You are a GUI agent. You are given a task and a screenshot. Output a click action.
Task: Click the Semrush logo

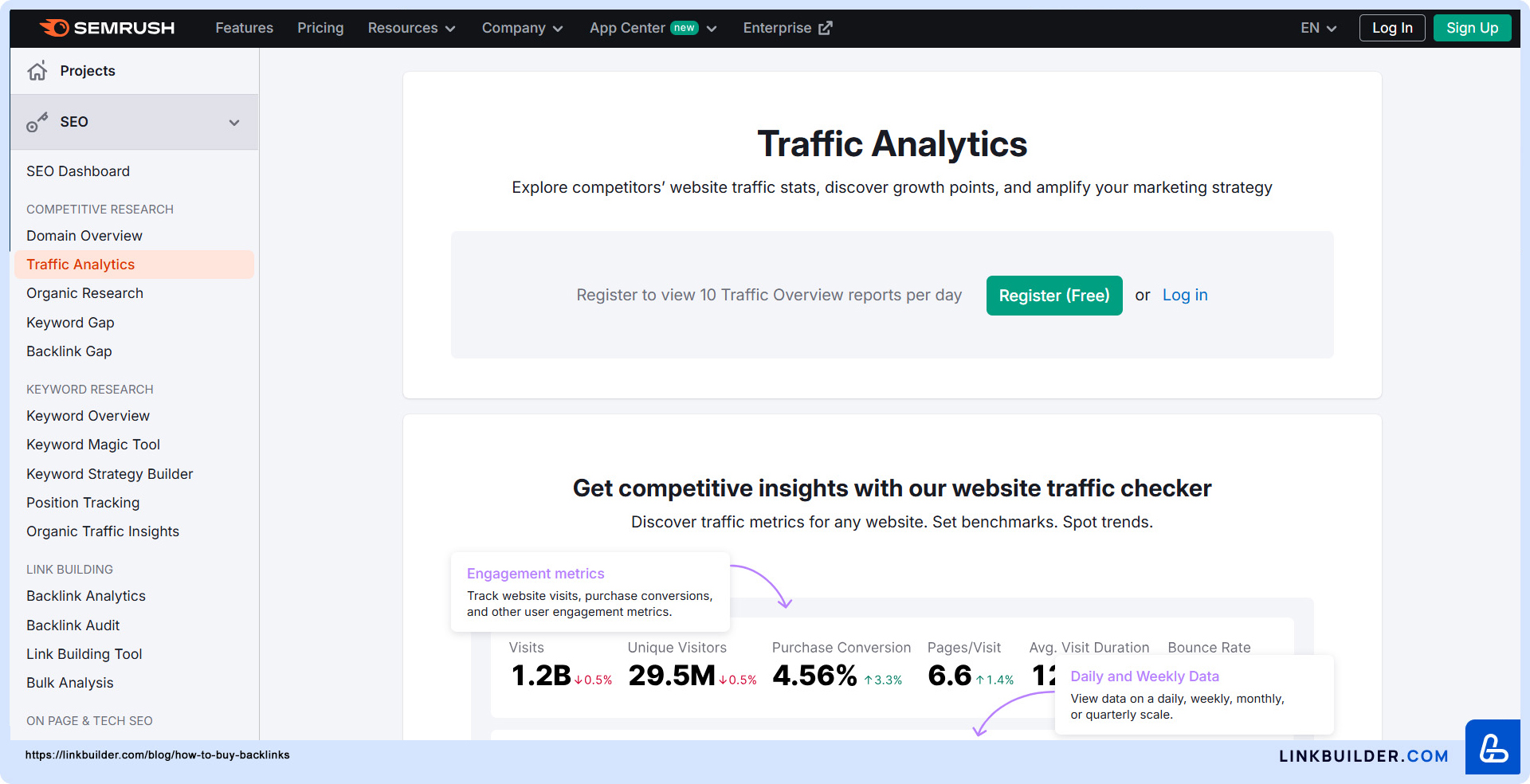[x=107, y=28]
